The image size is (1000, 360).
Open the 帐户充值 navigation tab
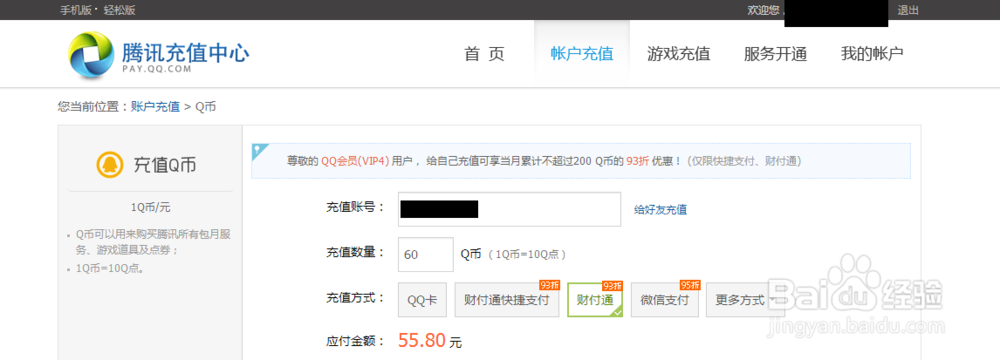click(x=582, y=54)
